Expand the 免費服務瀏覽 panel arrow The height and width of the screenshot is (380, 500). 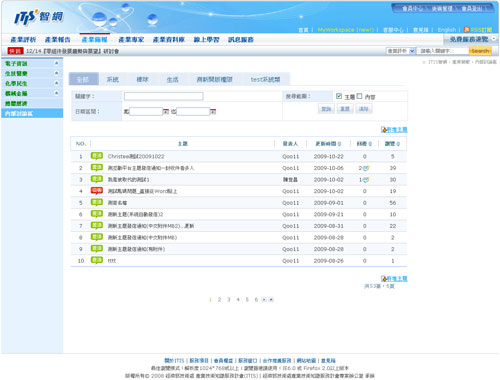coord(494,39)
